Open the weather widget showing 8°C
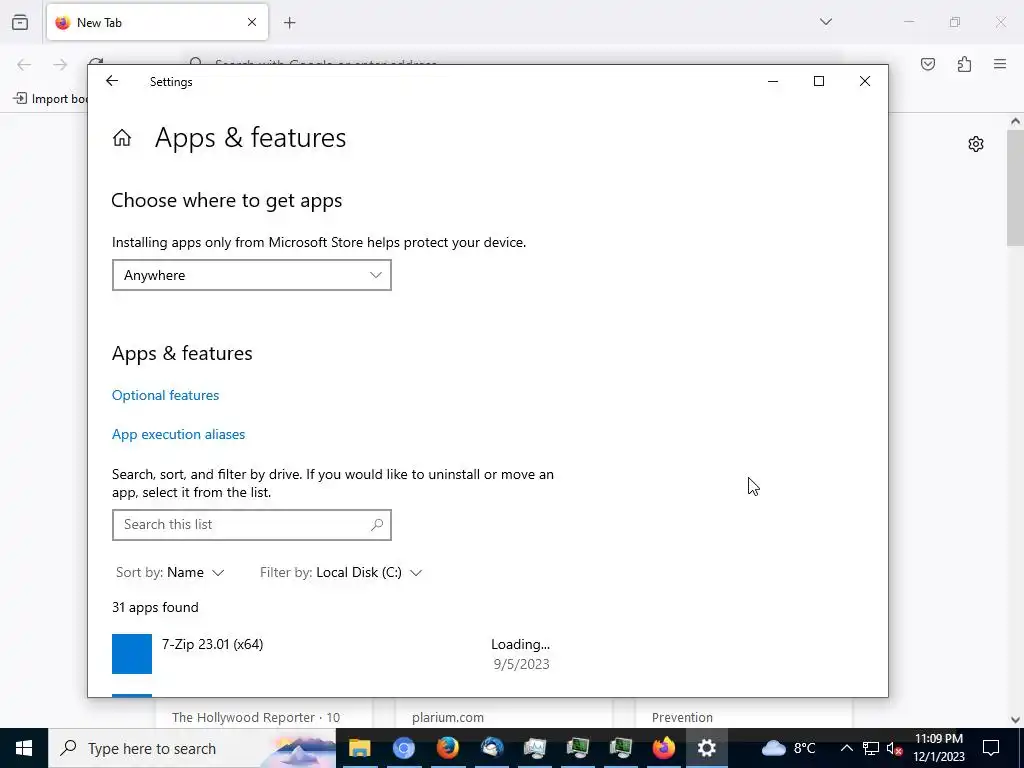 tap(789, 748)
